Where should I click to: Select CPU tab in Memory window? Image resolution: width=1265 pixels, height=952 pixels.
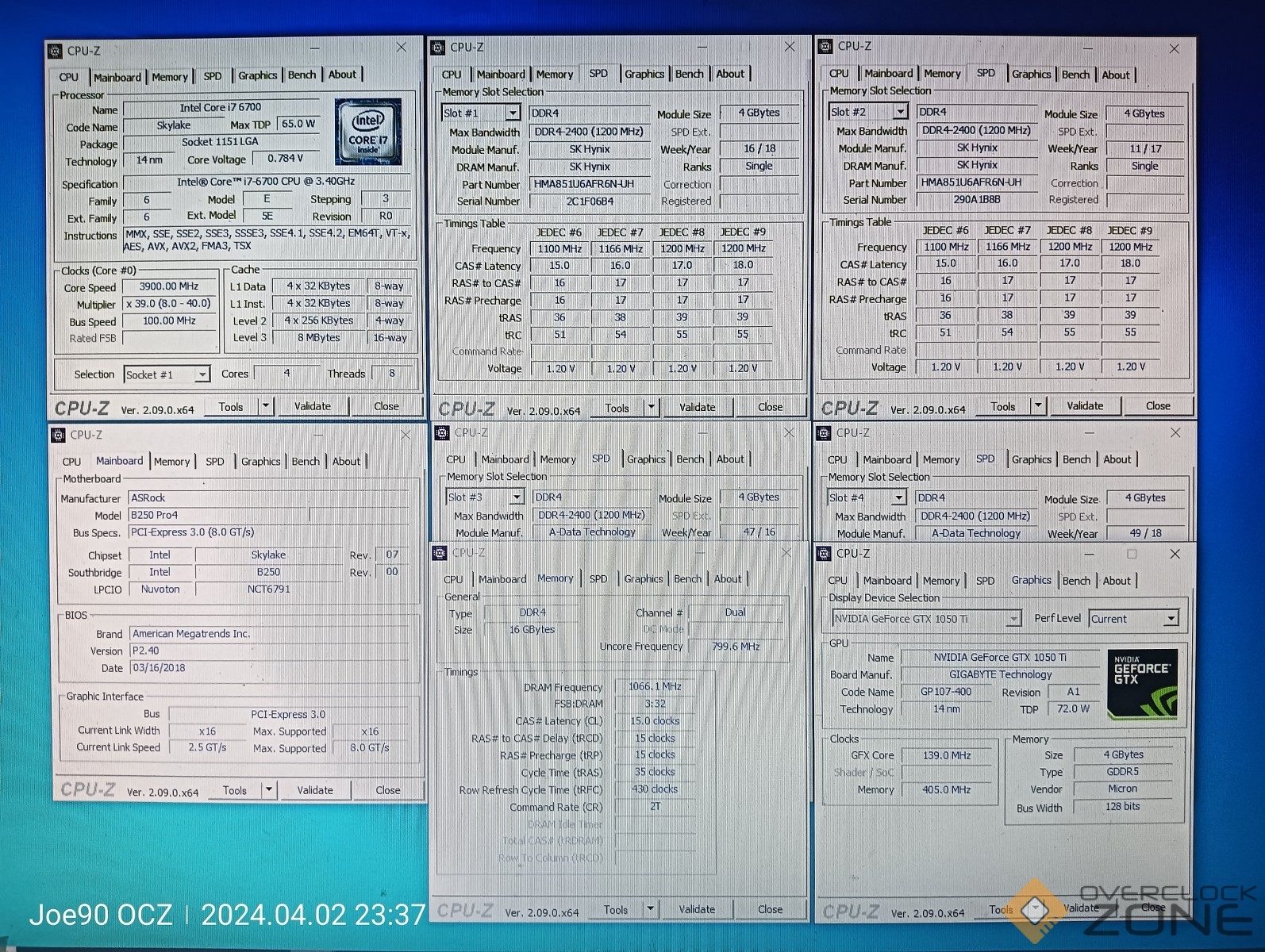tap(453, 579)
